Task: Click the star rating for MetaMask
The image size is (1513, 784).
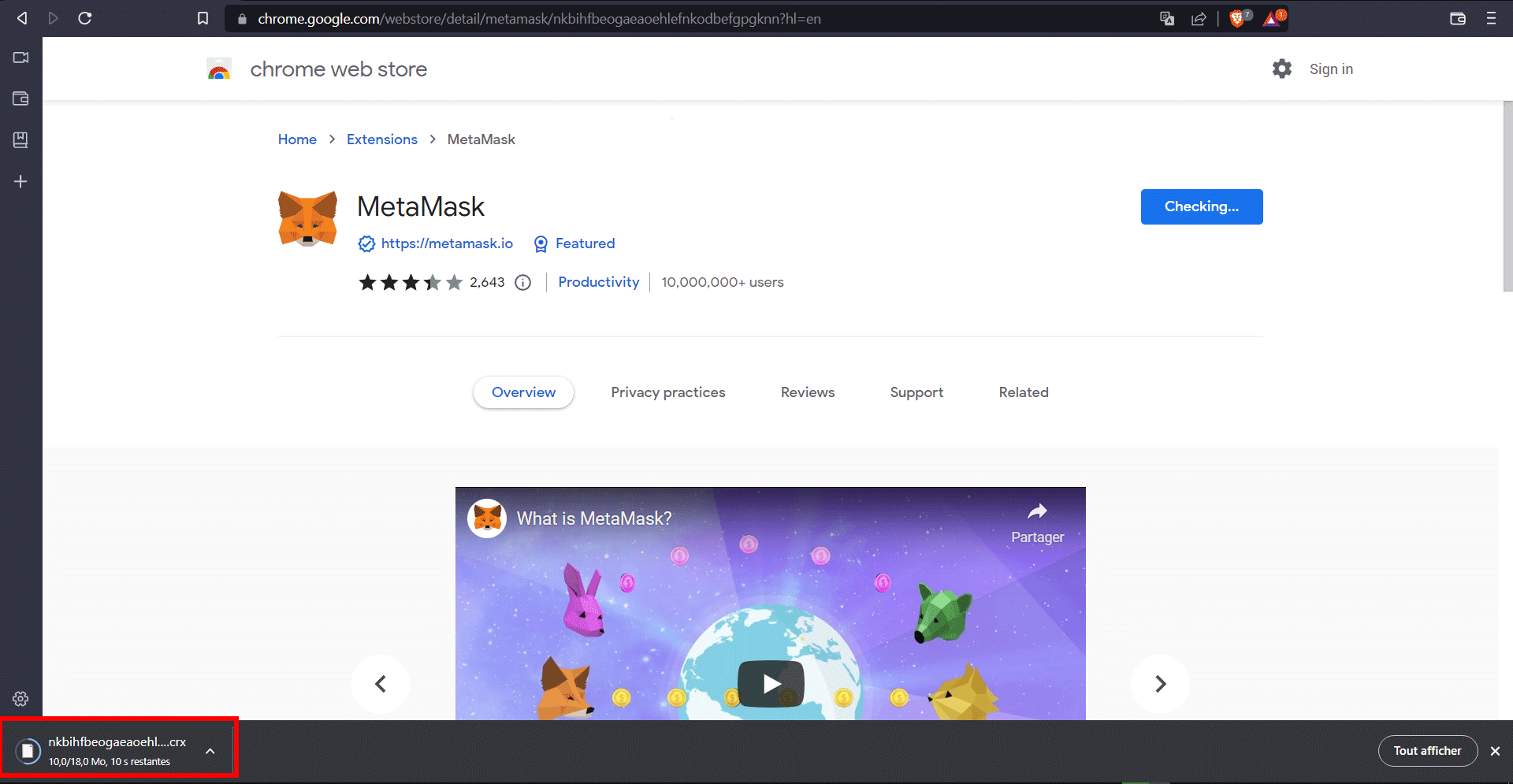Action: click(x=411, y=282)
